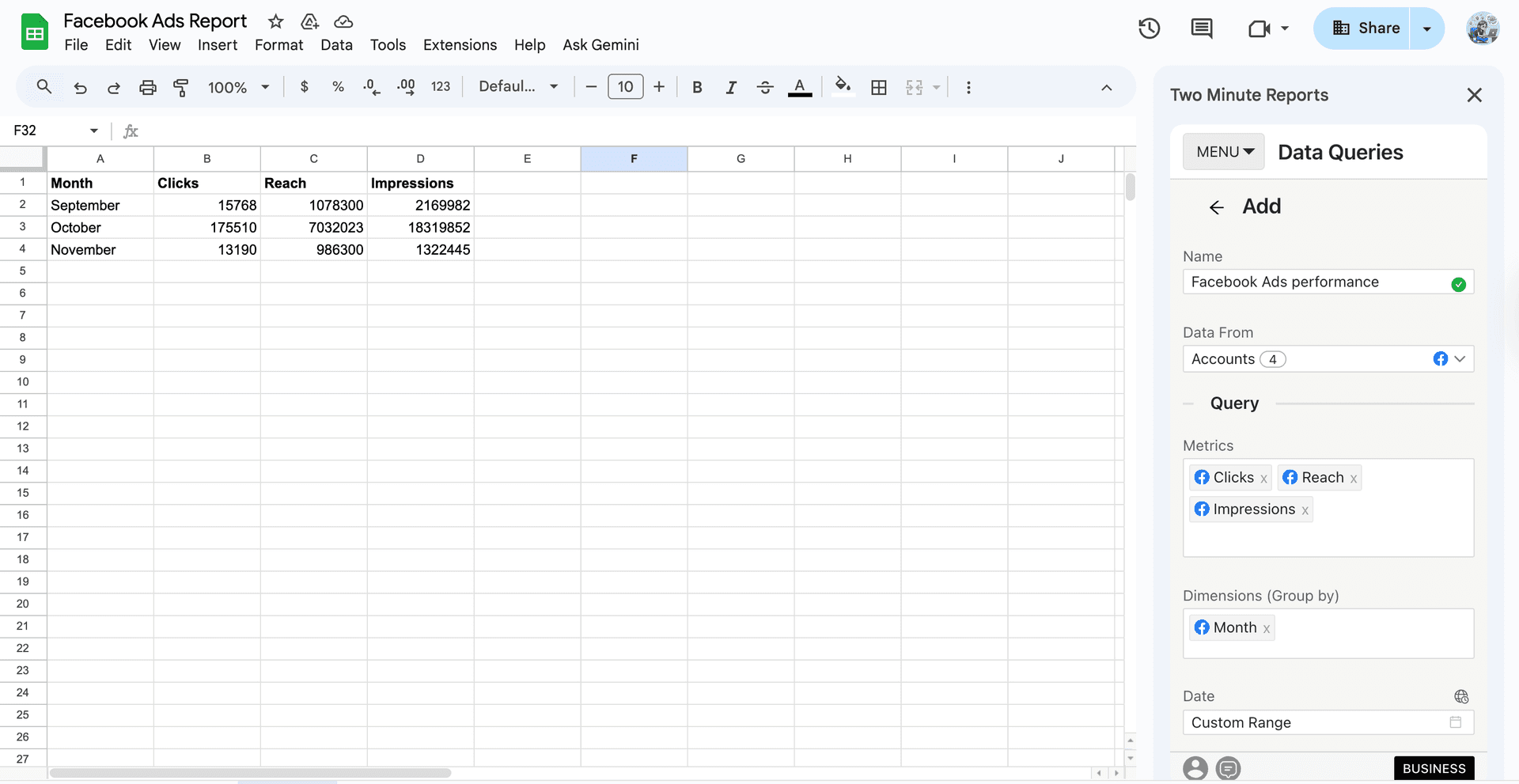1519x784 pixels.
Task: Open the Extensions menu
Action: (460, 45)
